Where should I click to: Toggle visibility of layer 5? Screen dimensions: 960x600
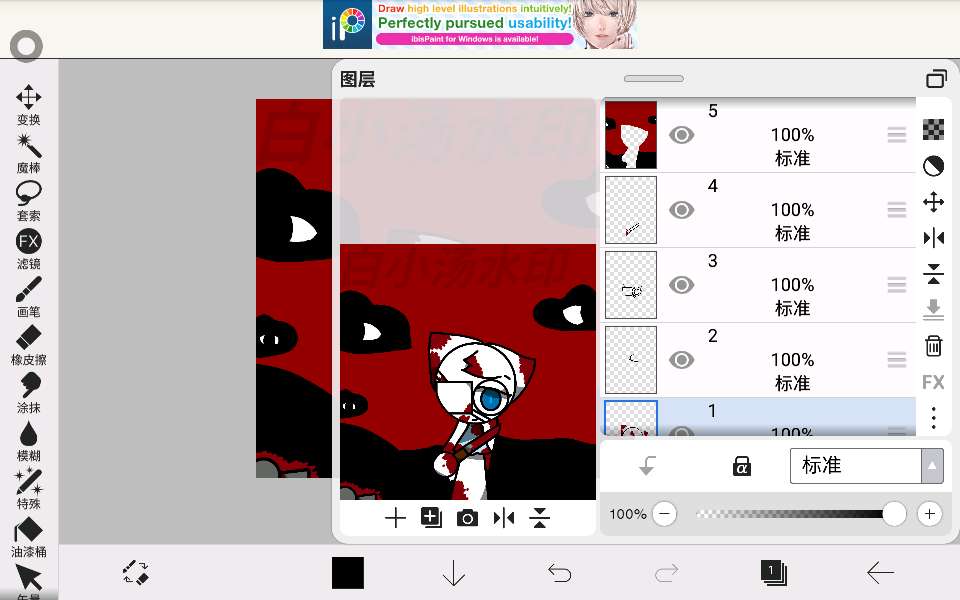(681, 135)
